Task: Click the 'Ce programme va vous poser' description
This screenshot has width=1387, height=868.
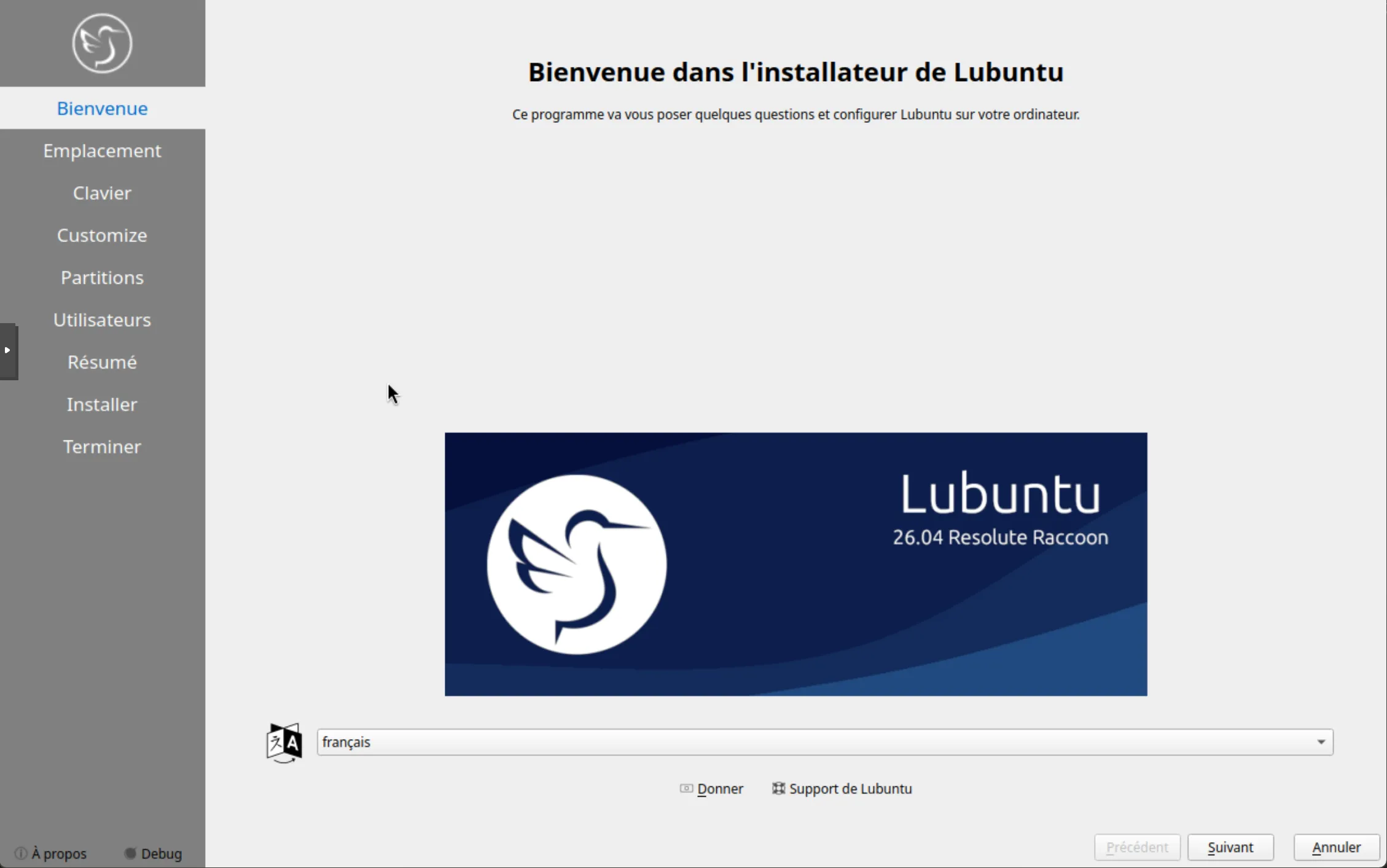Action: click(x=796, y=114)
